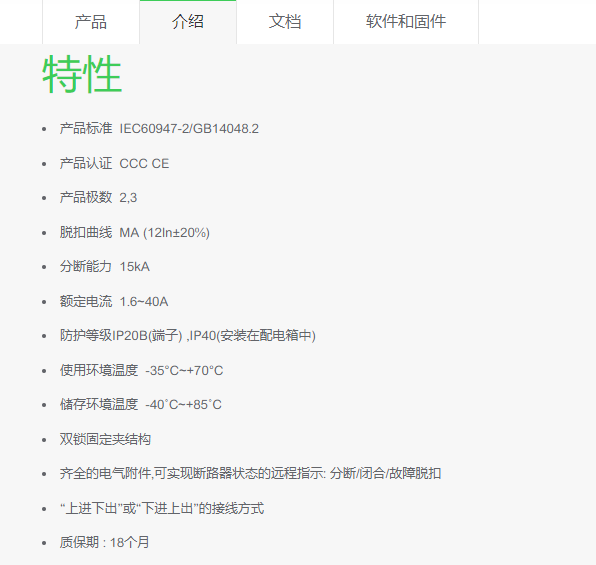The image size is (596, 565).
Task: Select the 介绍 tab
Action: coord(188,22)
